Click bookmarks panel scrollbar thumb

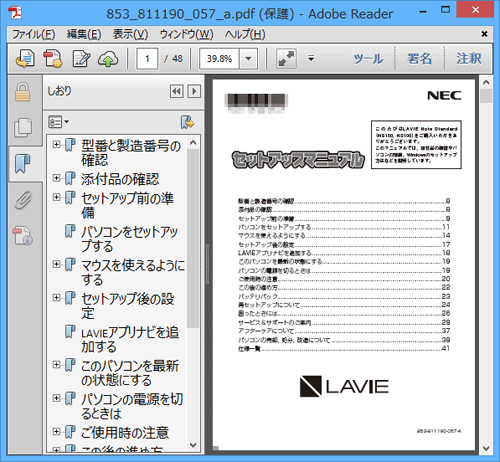(x=193, y=238)
